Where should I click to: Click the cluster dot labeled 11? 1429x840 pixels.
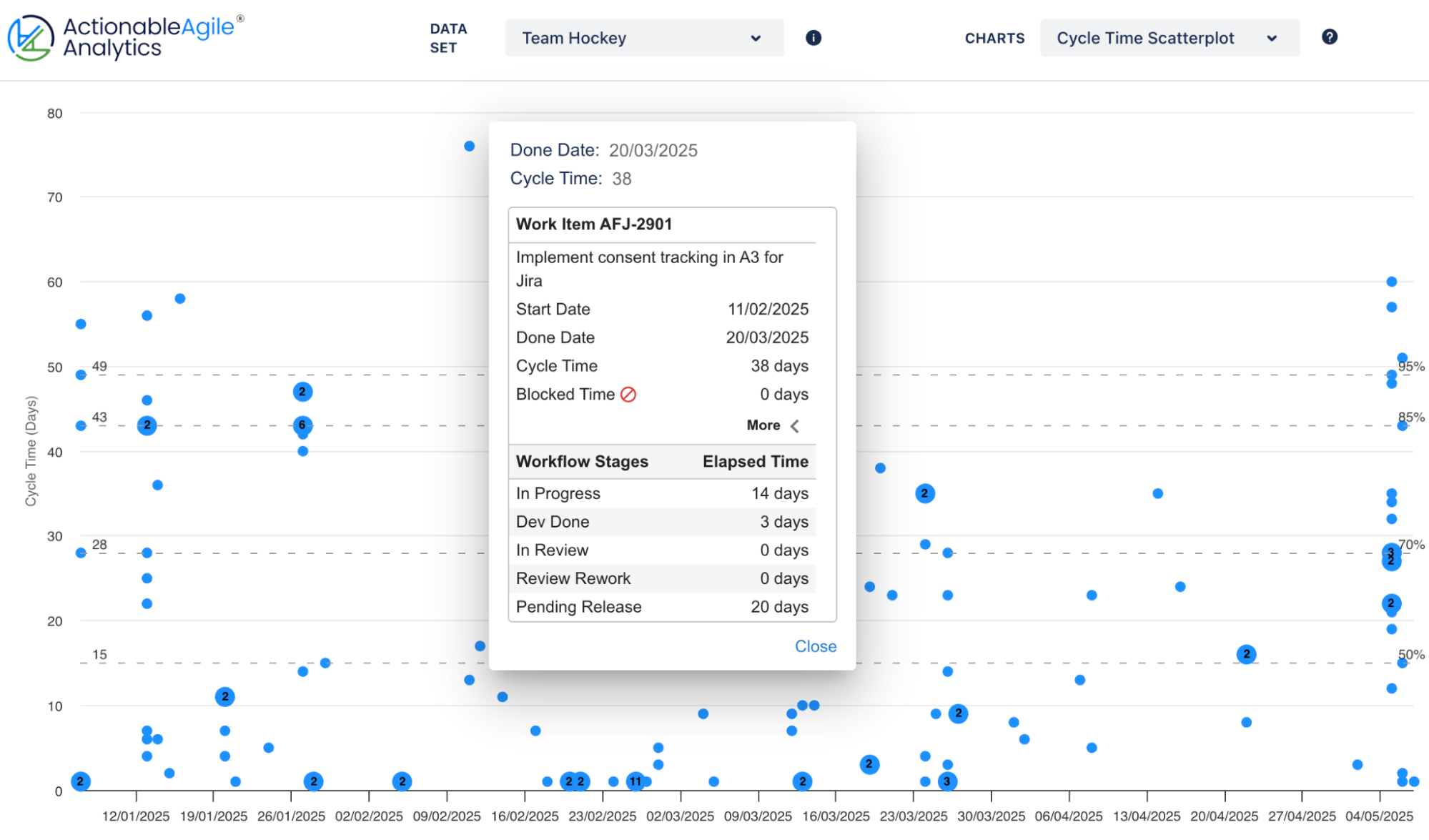635,781
